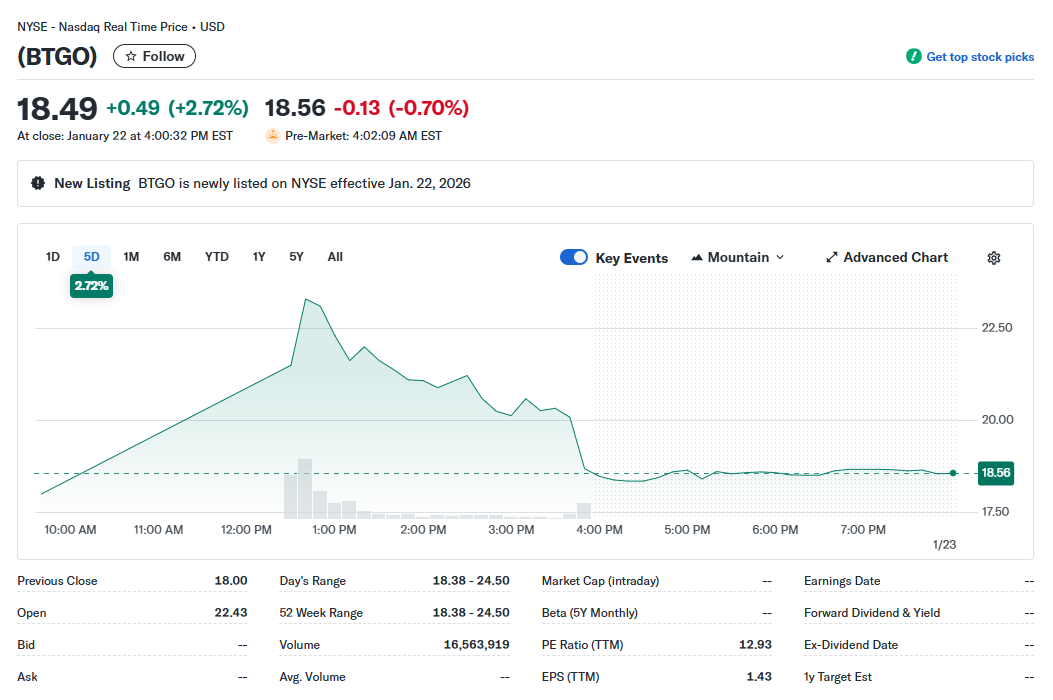Click the green top stock picks icon
The height and width of the screenshot is (700, 1053).
point(913,57)
